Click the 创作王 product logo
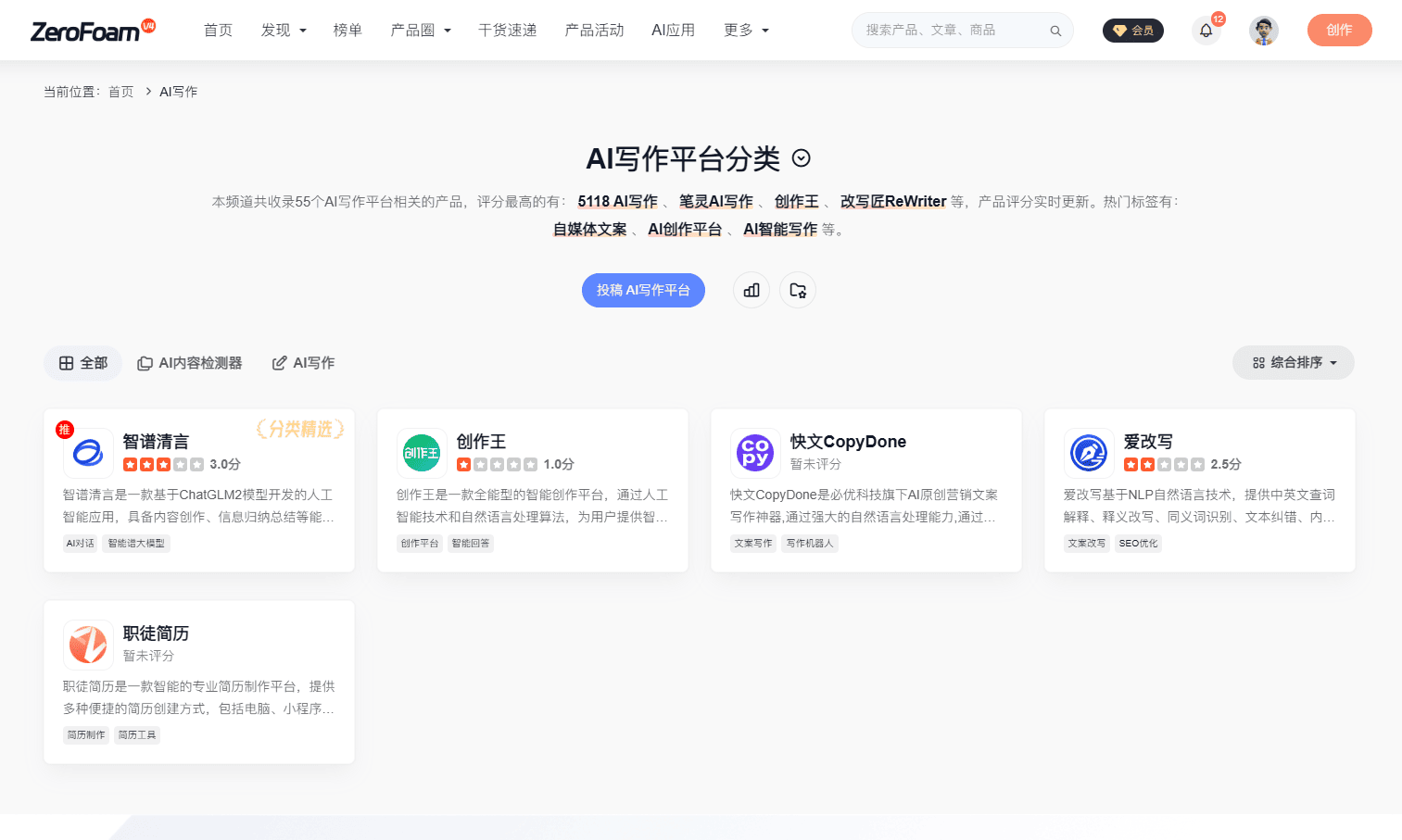 click(x=422, y=453)
